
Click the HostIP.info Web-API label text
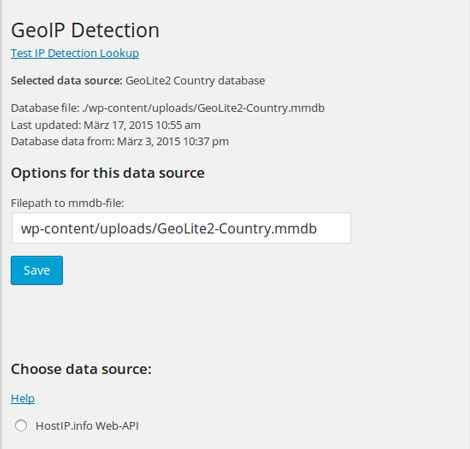(87, 426)
